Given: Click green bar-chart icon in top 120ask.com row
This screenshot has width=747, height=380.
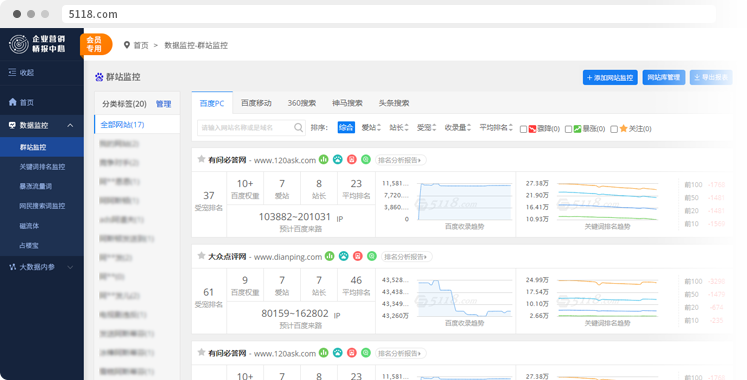Looking at the screenshot, I should (x=323, y=160).
